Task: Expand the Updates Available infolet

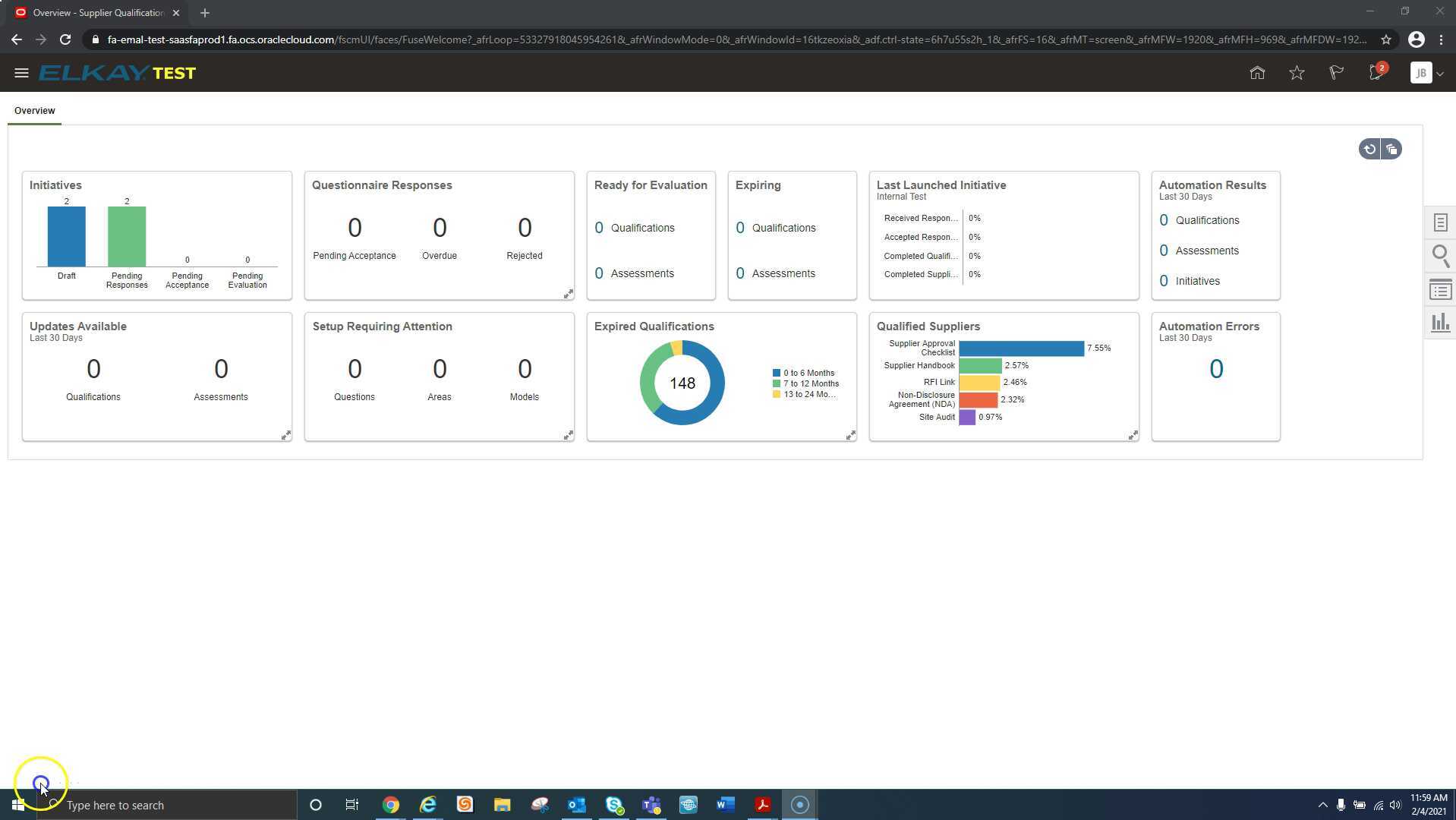Action: pos(285,435)
